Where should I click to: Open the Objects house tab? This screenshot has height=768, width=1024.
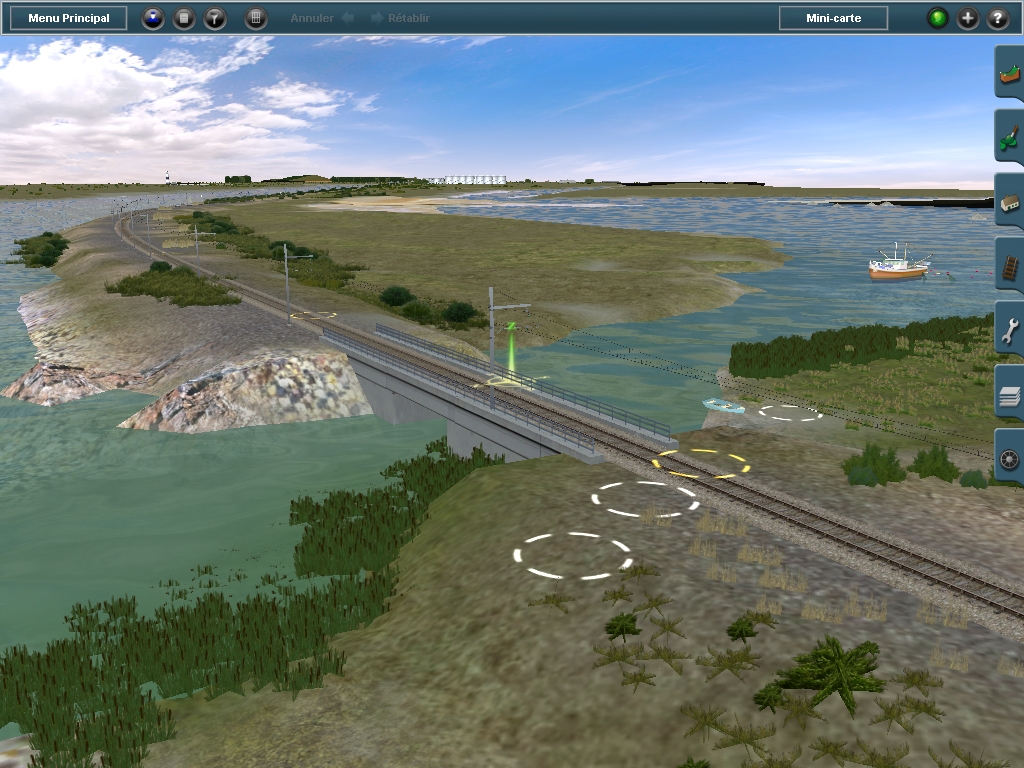pos(1009,201)
